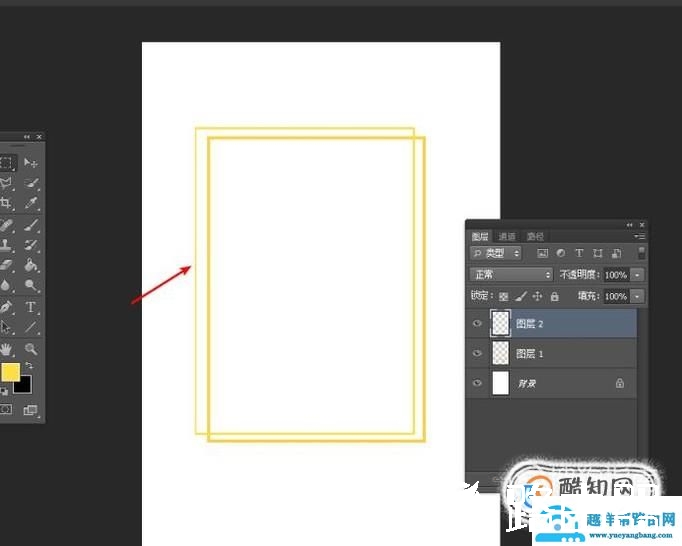
Task: Select the Eyedropper tool
Action: click(31, 203)
